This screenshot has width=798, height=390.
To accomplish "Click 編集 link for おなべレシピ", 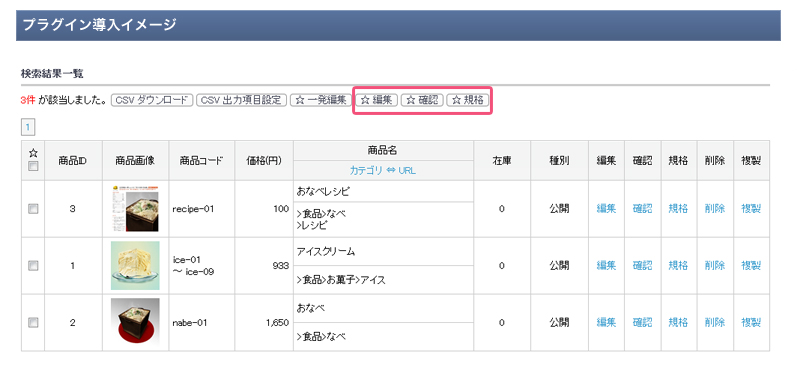I will [x=606, y=208].
